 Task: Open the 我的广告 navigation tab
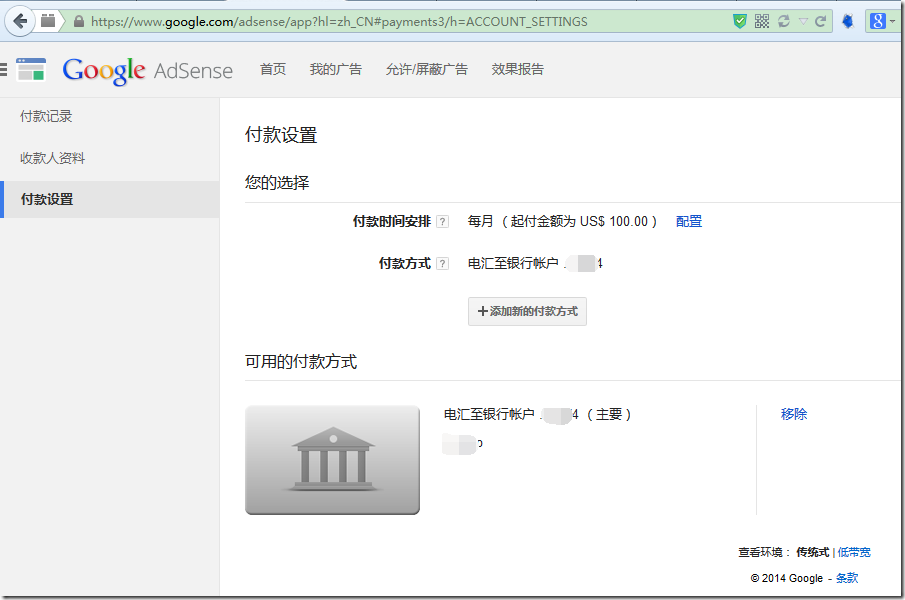tap(335, 69)
